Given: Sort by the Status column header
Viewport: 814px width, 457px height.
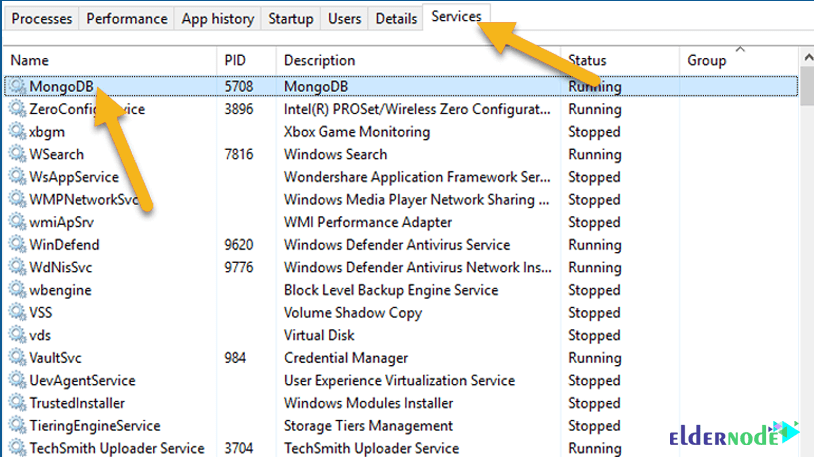Looking at the screenshot, I should click(x=620, y=60).
